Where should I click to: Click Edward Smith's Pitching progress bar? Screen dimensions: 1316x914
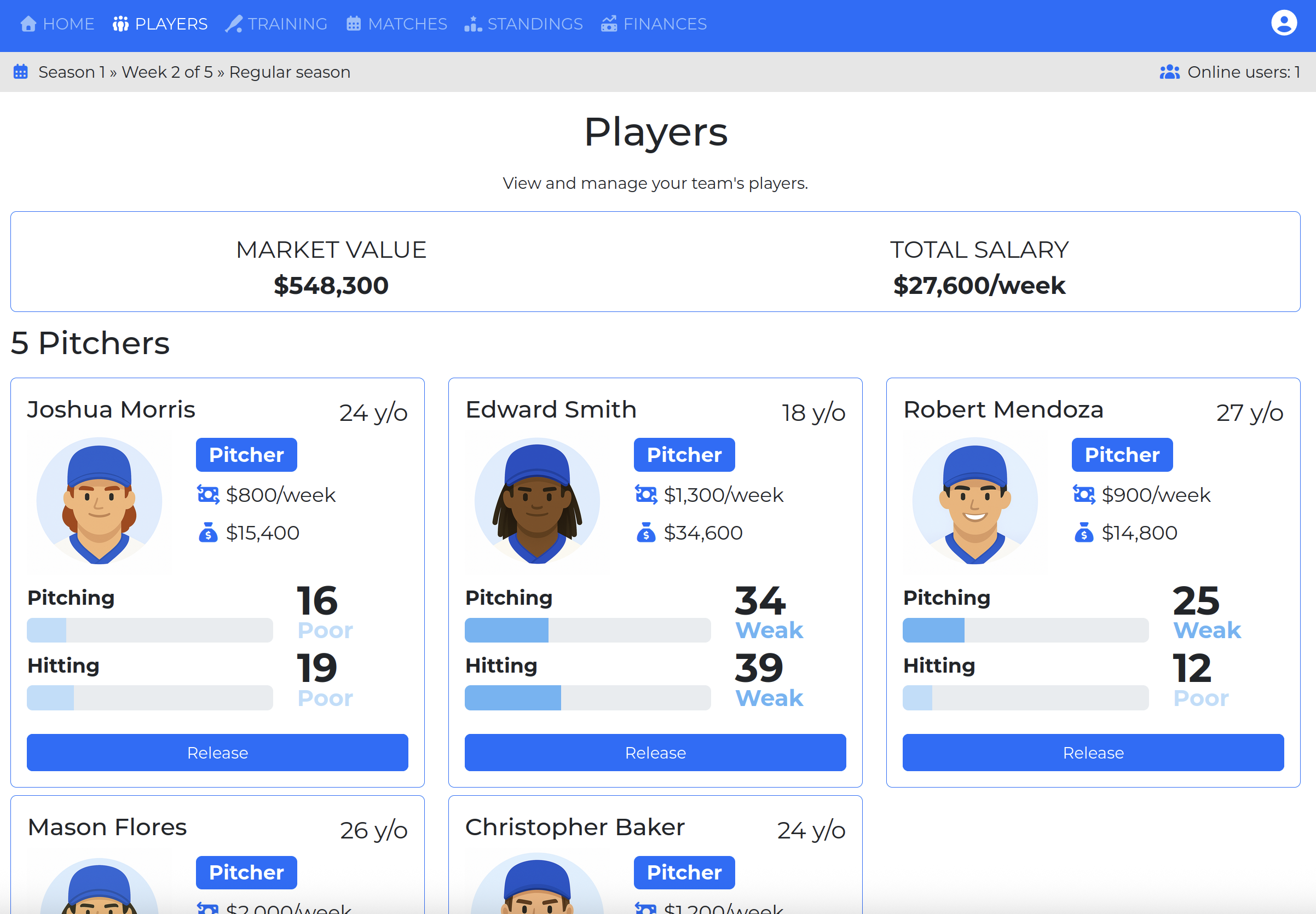point(587,630)
